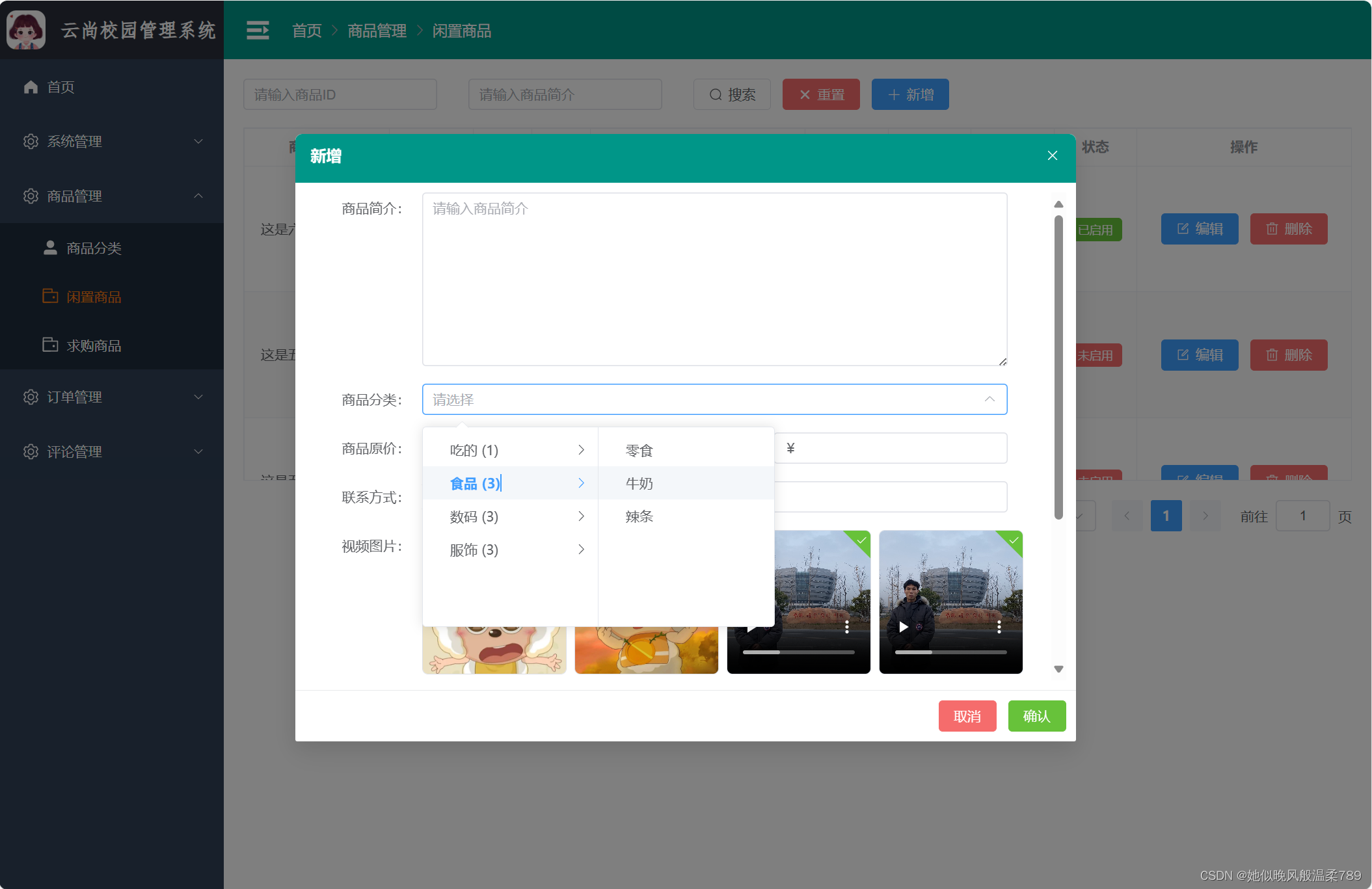Click the green 确认 button
Screen dimensions: 1372x889
click(x=1036, y=716)
